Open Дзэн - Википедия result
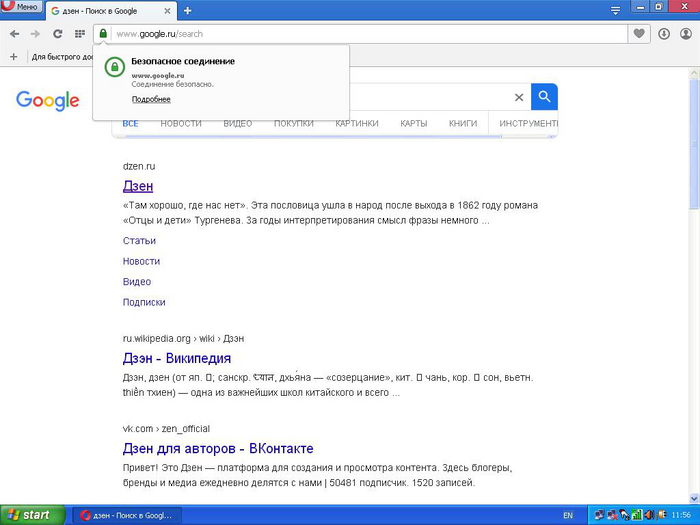This screenshot has height=525, width=700. 177,358
